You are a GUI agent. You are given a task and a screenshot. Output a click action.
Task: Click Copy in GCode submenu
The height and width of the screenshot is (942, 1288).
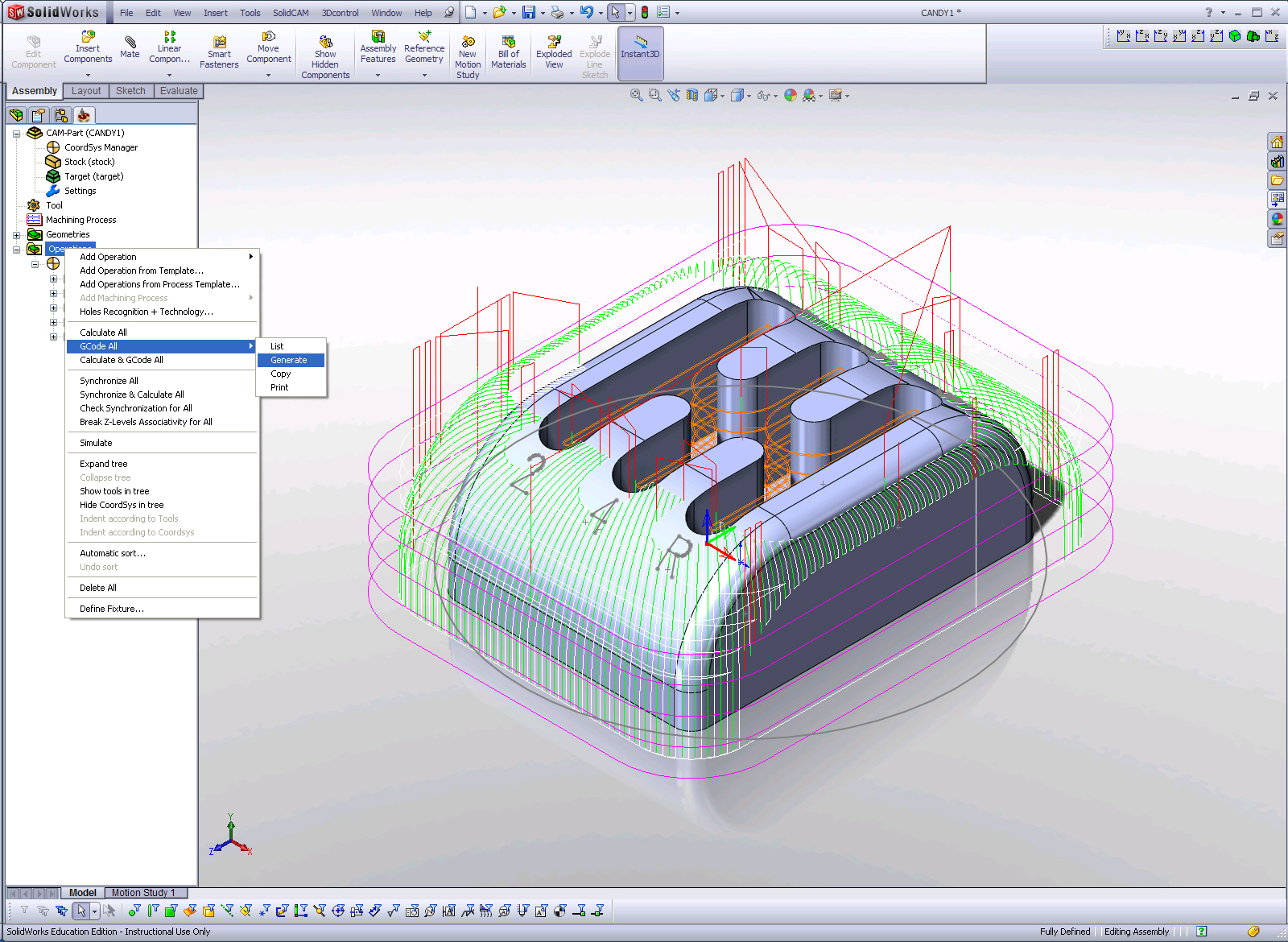[x=291, y=374]
